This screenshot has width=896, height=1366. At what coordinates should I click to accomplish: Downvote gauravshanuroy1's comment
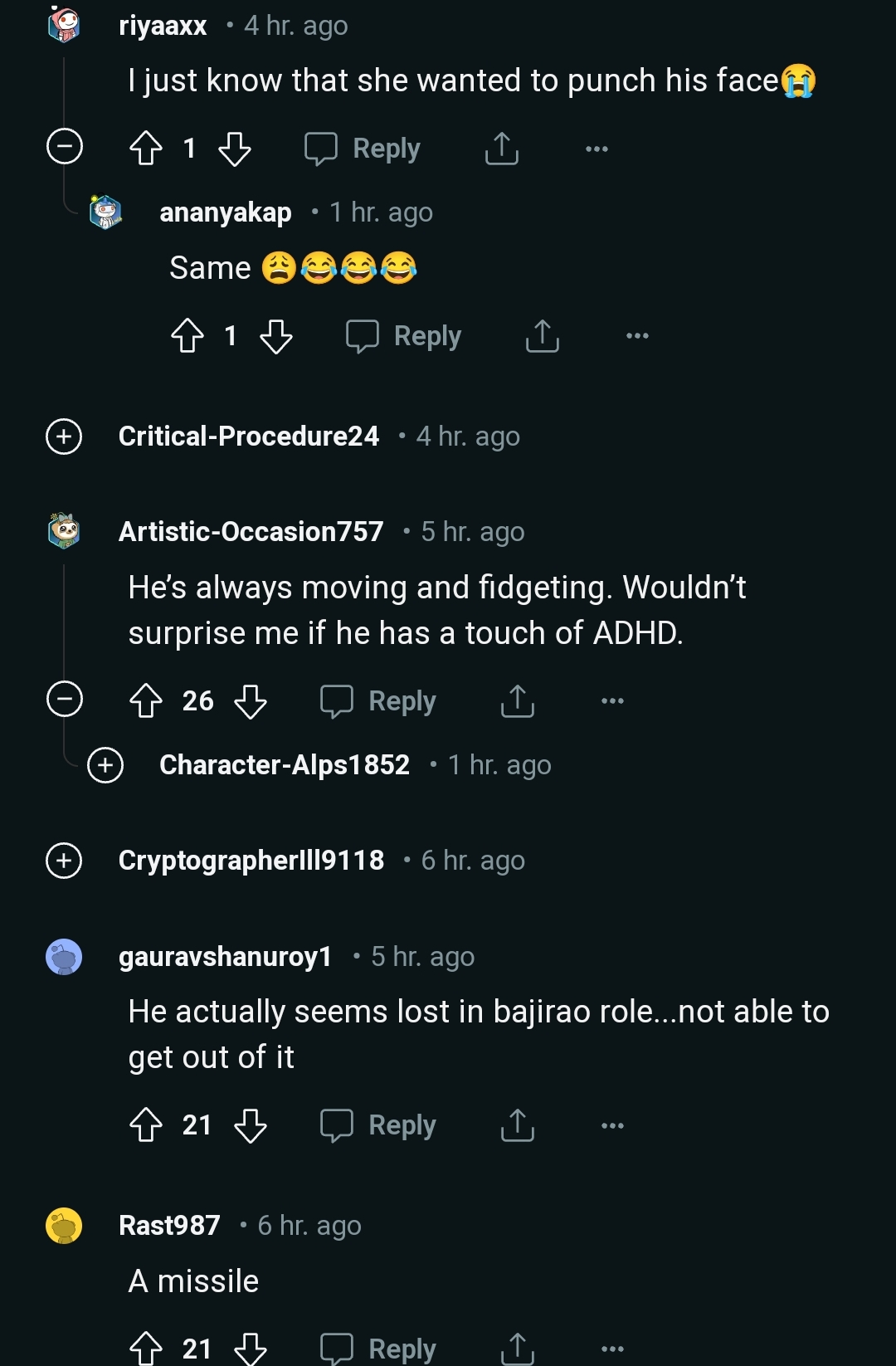tap(249, 1126)
